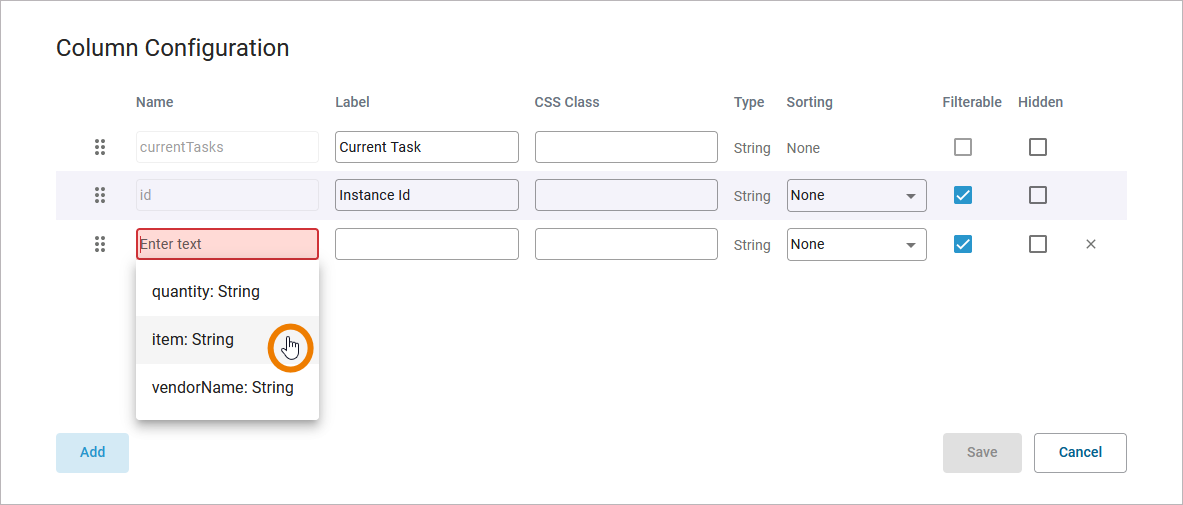Click the Save button
The width and height of the screenshot is (1183, 505).
982,452
